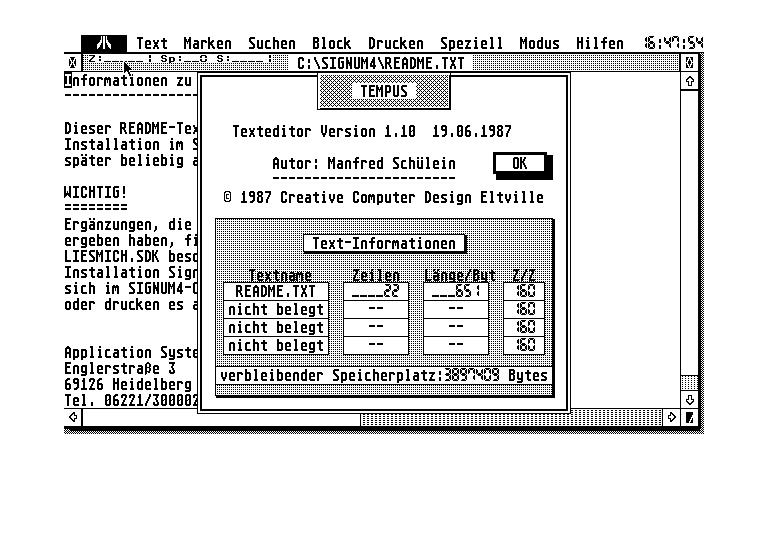Screen dimensions: 768x540
Task: Click the line '69126 Heidelberg'
Action: pyautogui.click(x=128, y=384)
